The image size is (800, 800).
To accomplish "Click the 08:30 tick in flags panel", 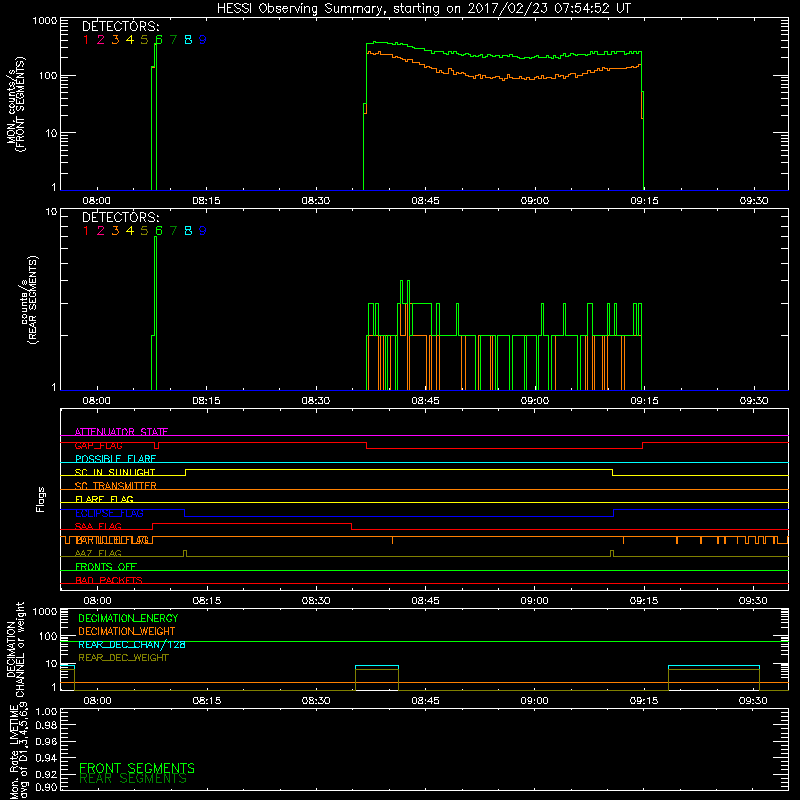I will click(x=316, y=601).
